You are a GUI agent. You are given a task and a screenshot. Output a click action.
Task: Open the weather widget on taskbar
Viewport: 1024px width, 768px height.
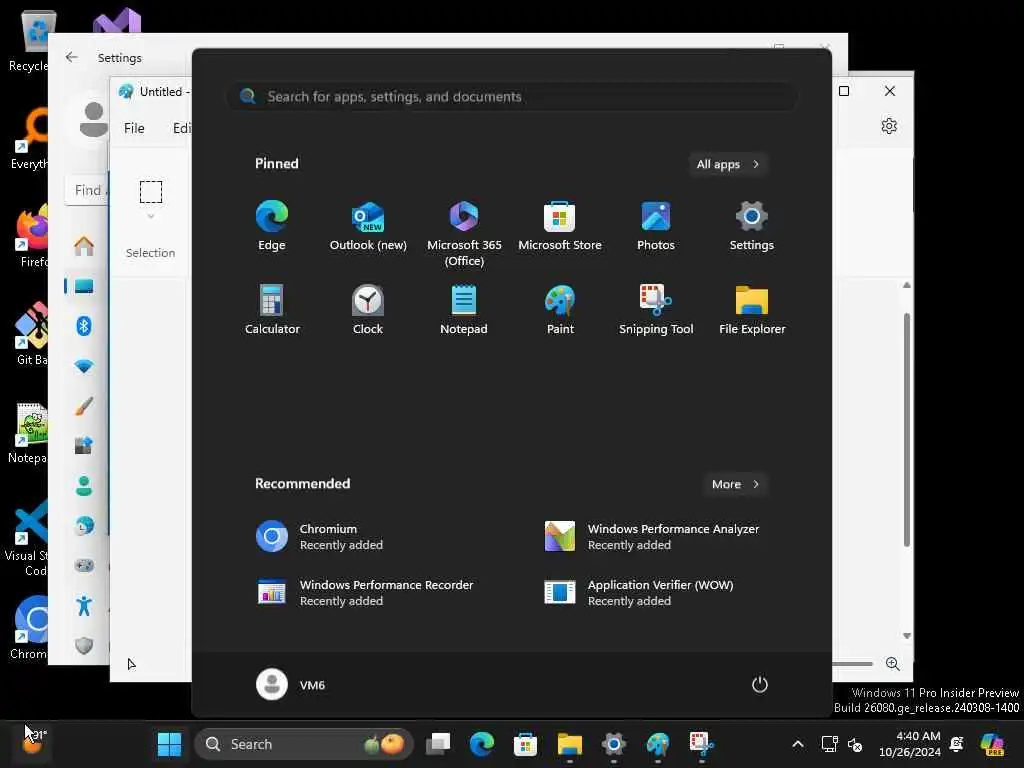[33, 741]
